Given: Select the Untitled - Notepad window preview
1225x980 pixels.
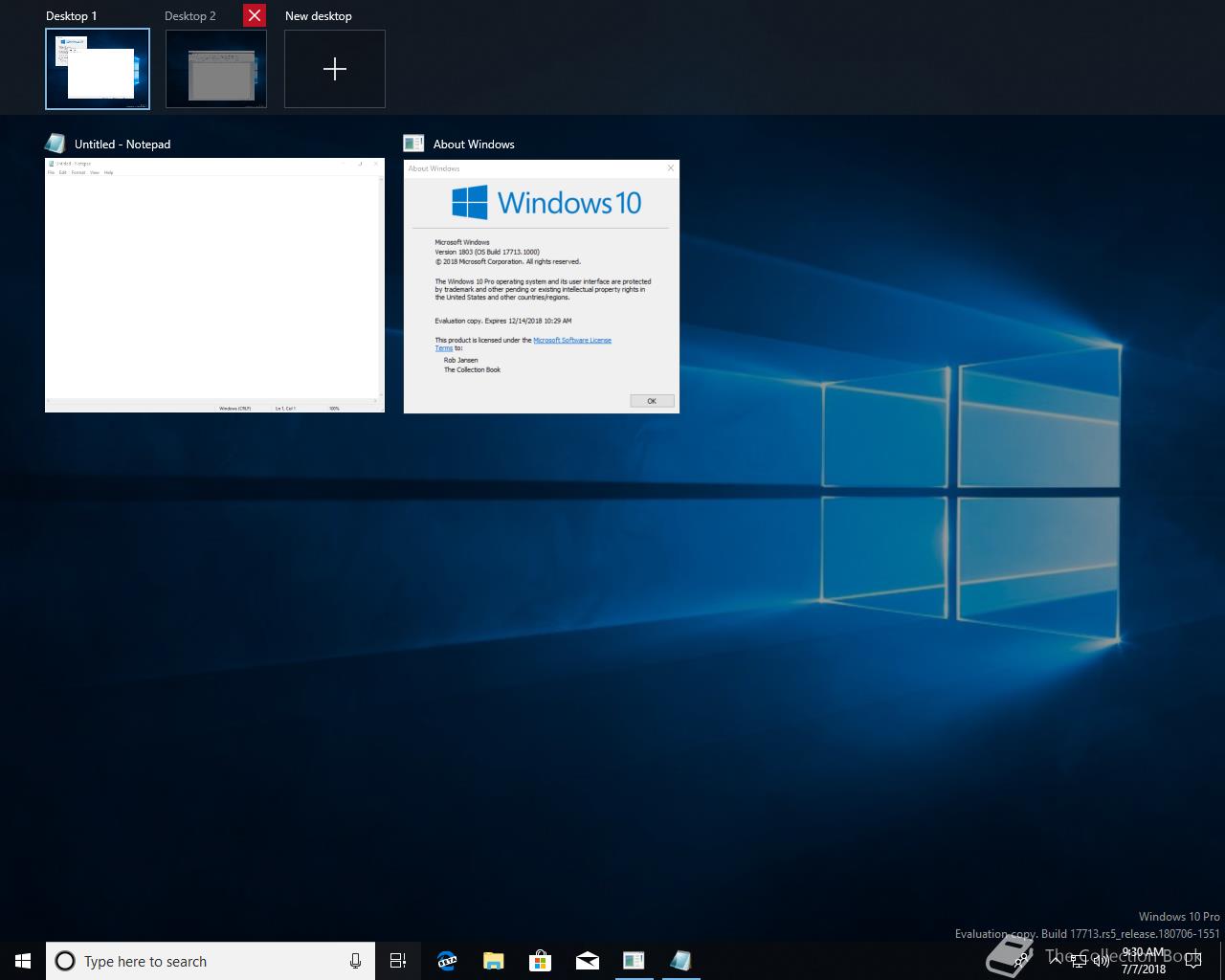Looking at the screenshot, I should point(214,285).
